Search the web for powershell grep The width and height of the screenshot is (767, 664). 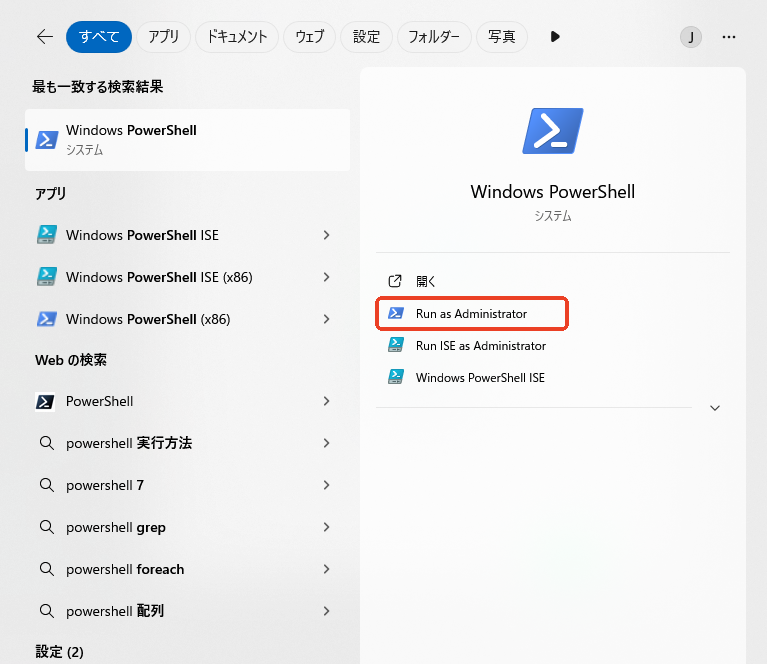116,527
